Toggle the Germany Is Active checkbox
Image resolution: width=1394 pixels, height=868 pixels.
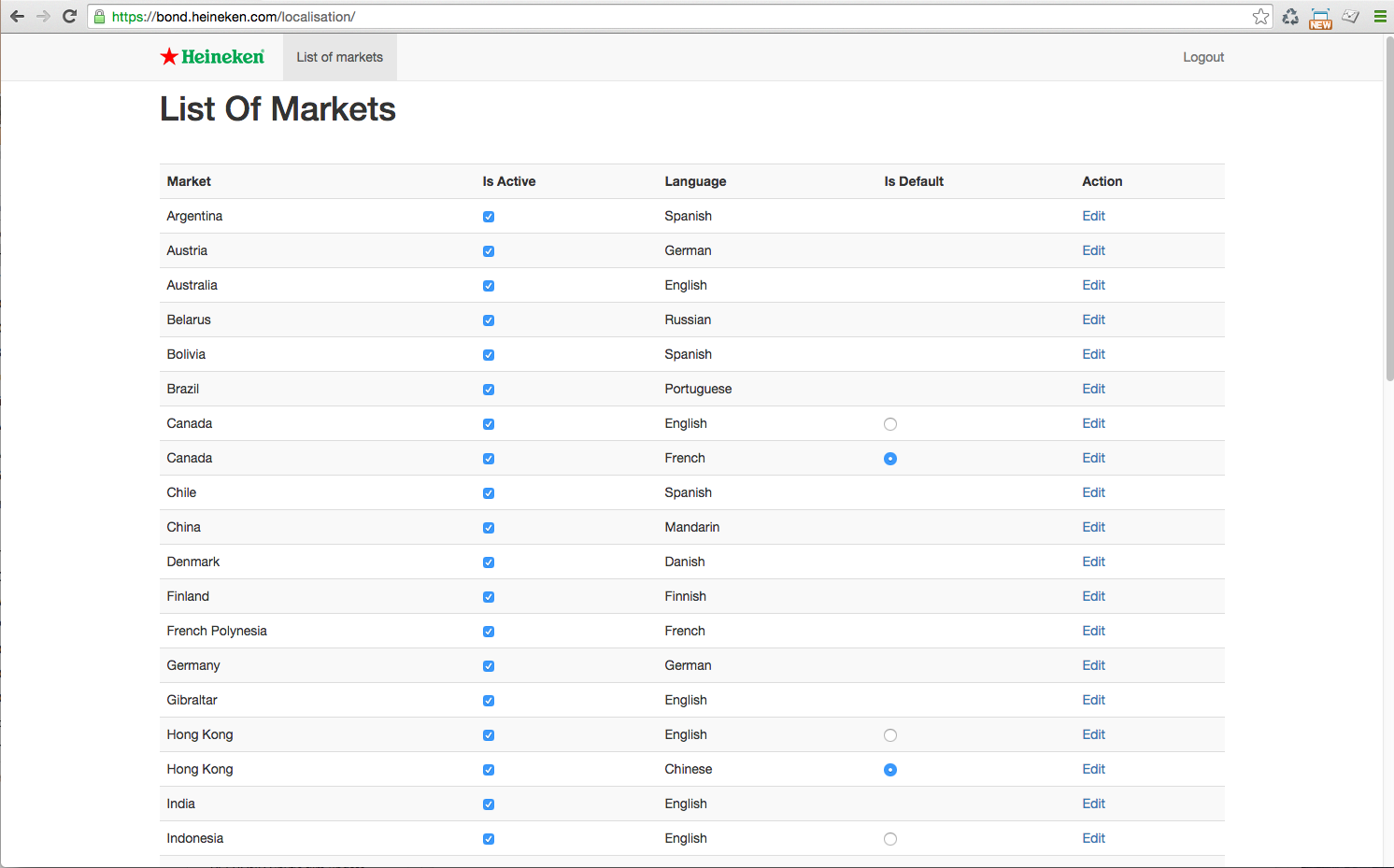coord(489,666)
